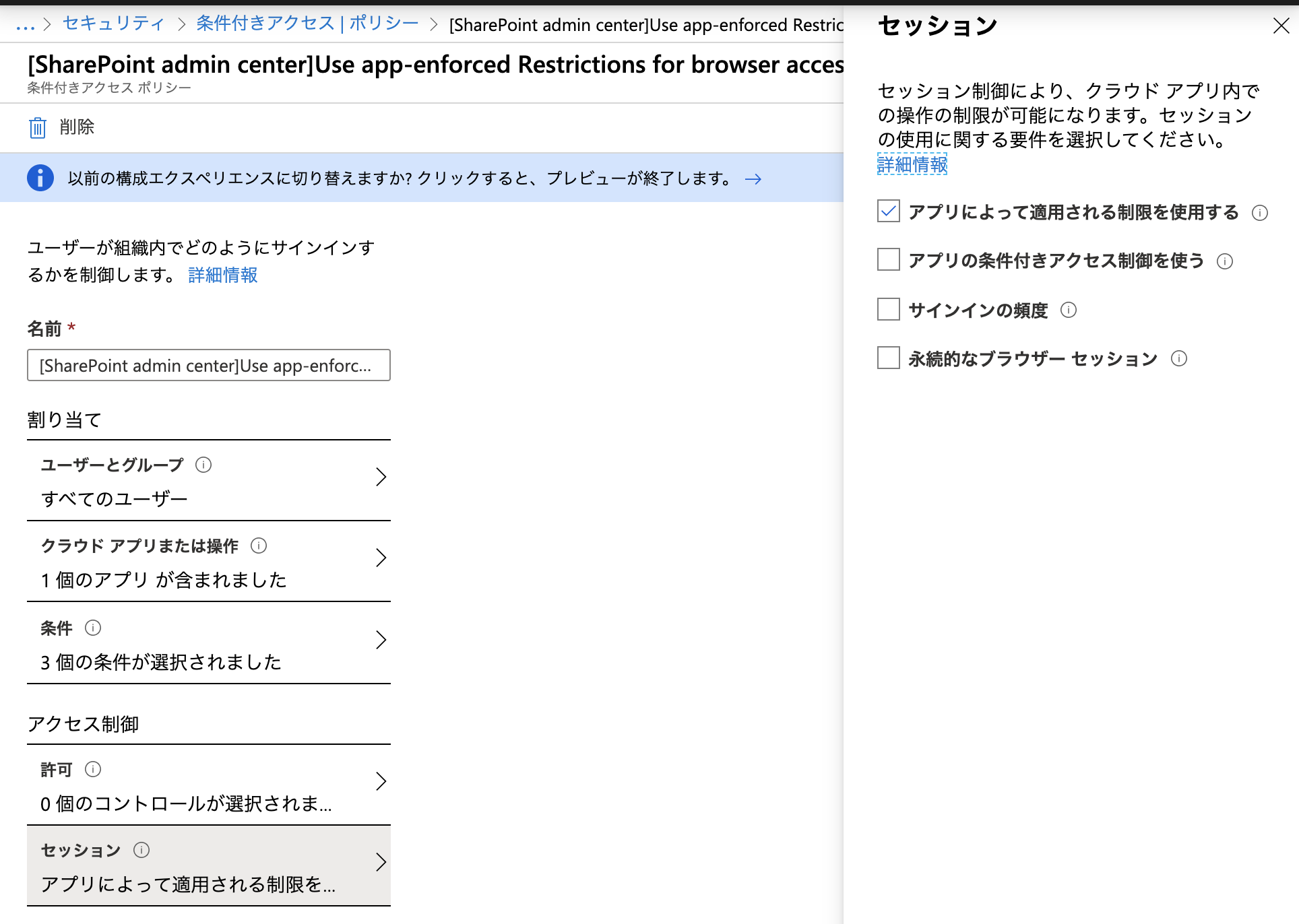1299x924 pixels.
Task: Click info icon beside 永続的なブラウザー セッション
Action: point(1179,358)
